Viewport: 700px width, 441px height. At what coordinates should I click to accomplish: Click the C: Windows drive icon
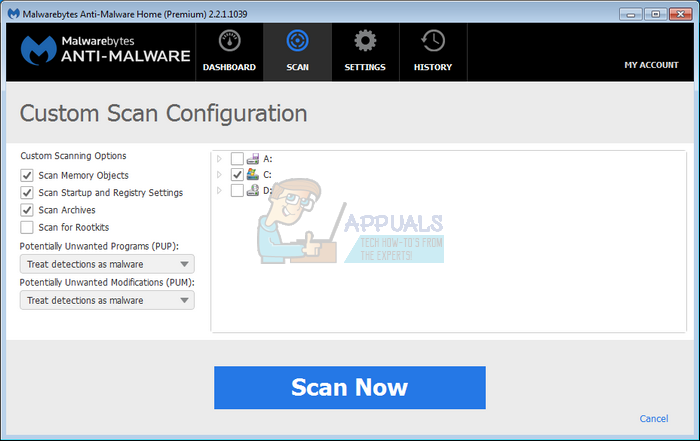click(253, 174)
